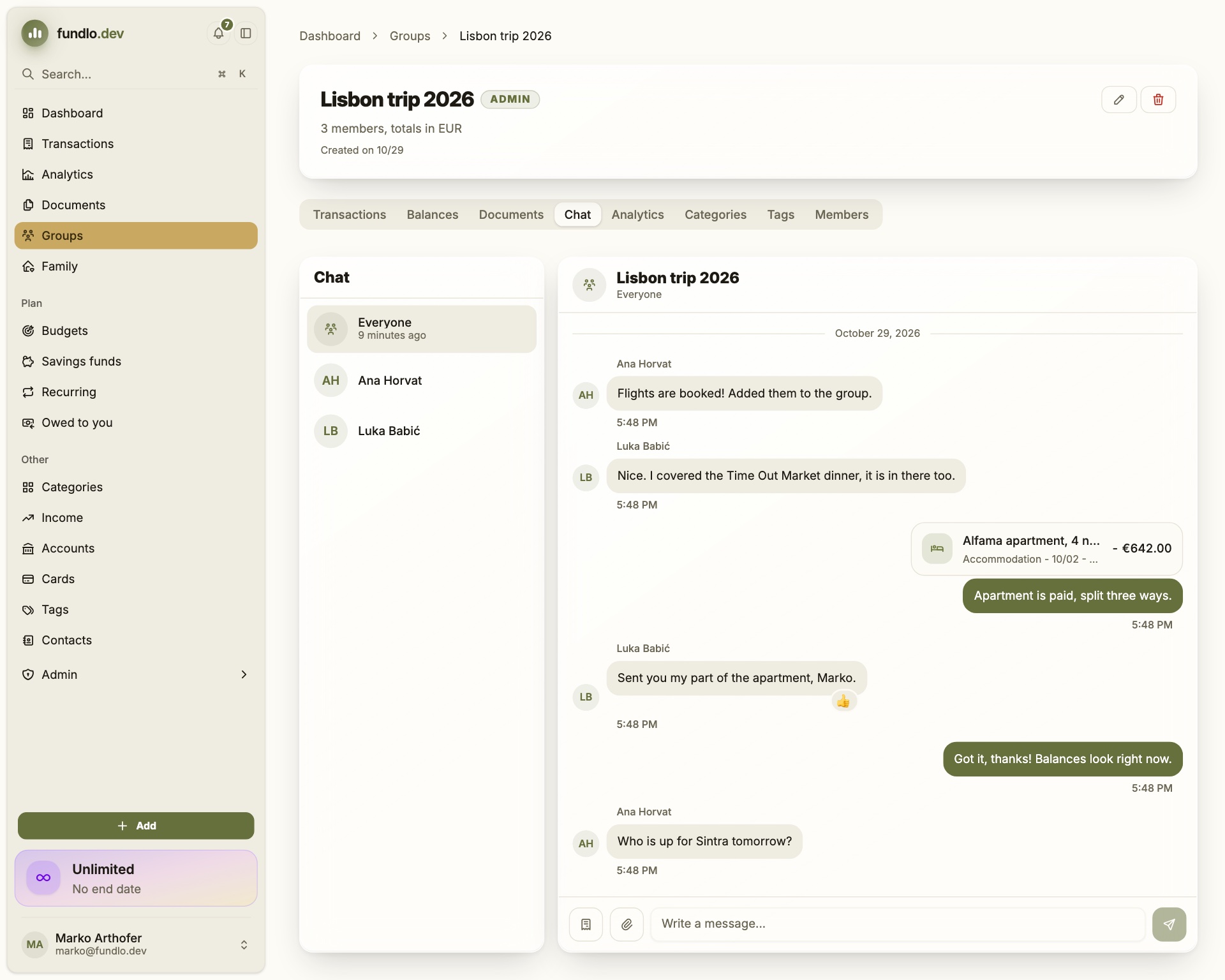Open Accounts in the sidebar
This screenshot has height=980, width=1225.
[x=136, y=548]
